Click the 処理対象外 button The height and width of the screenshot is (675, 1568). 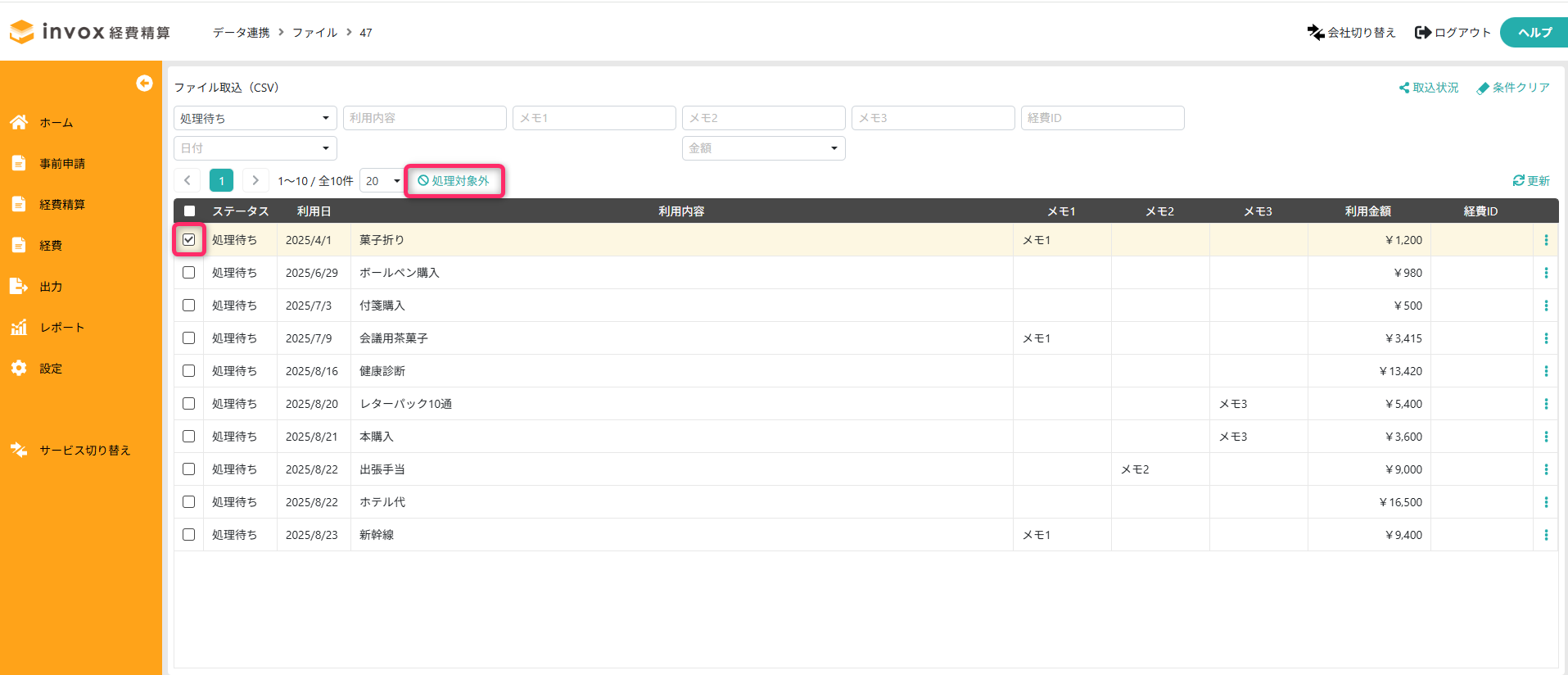454,181
